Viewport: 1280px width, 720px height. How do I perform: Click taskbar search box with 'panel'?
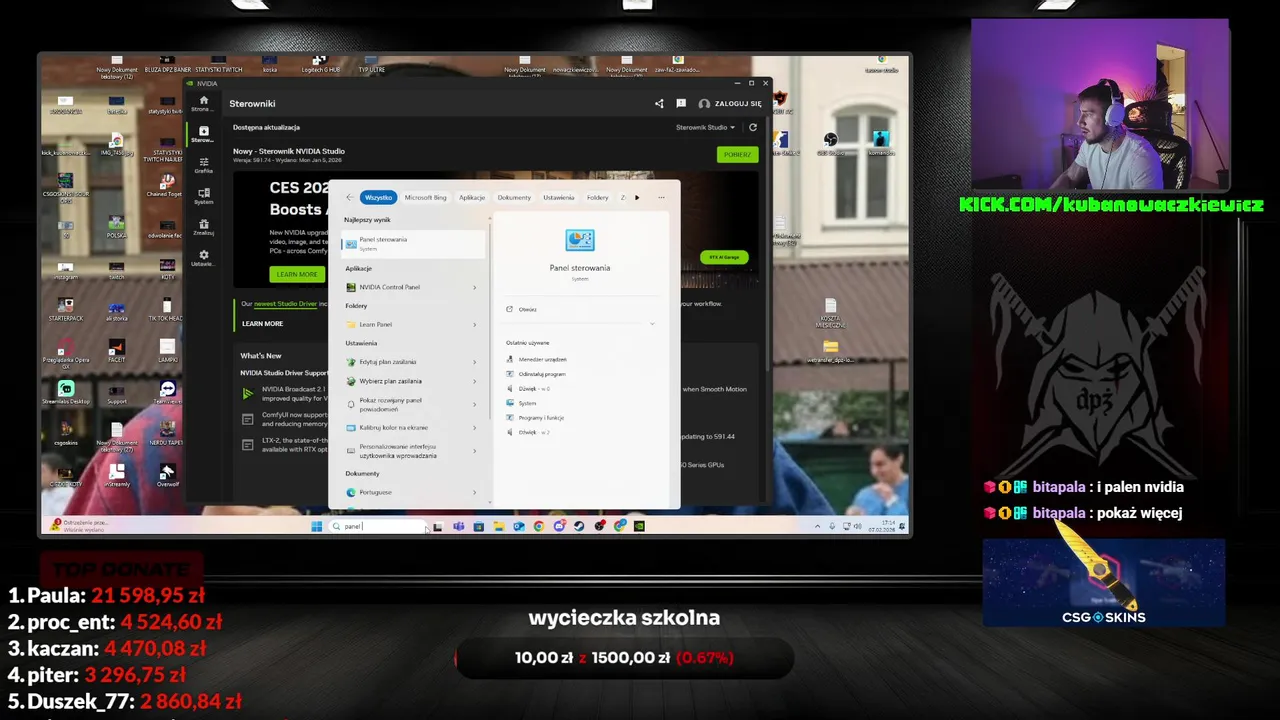pyautogui.click(x=378, y=526)
